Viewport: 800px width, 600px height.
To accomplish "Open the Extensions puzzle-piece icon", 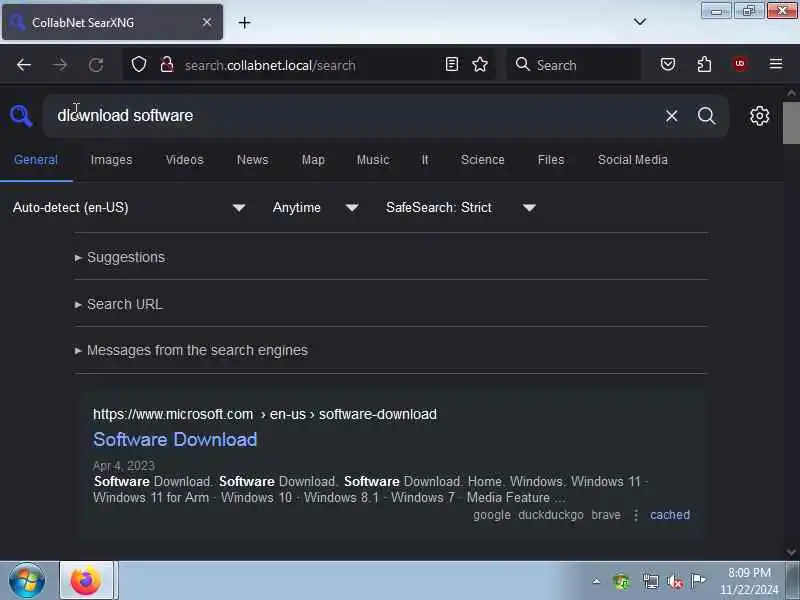I will [704, 64].
